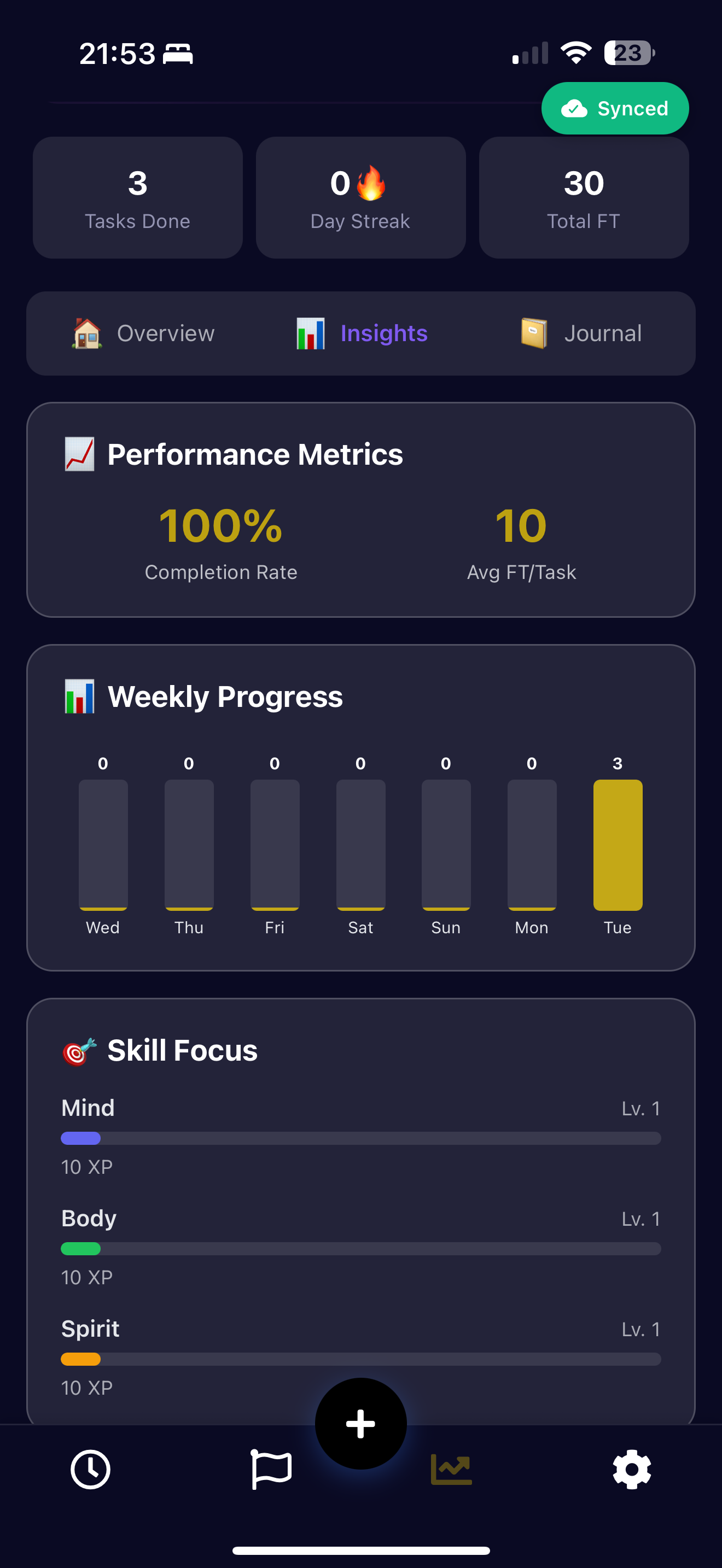Open the Journal tab

581,334
